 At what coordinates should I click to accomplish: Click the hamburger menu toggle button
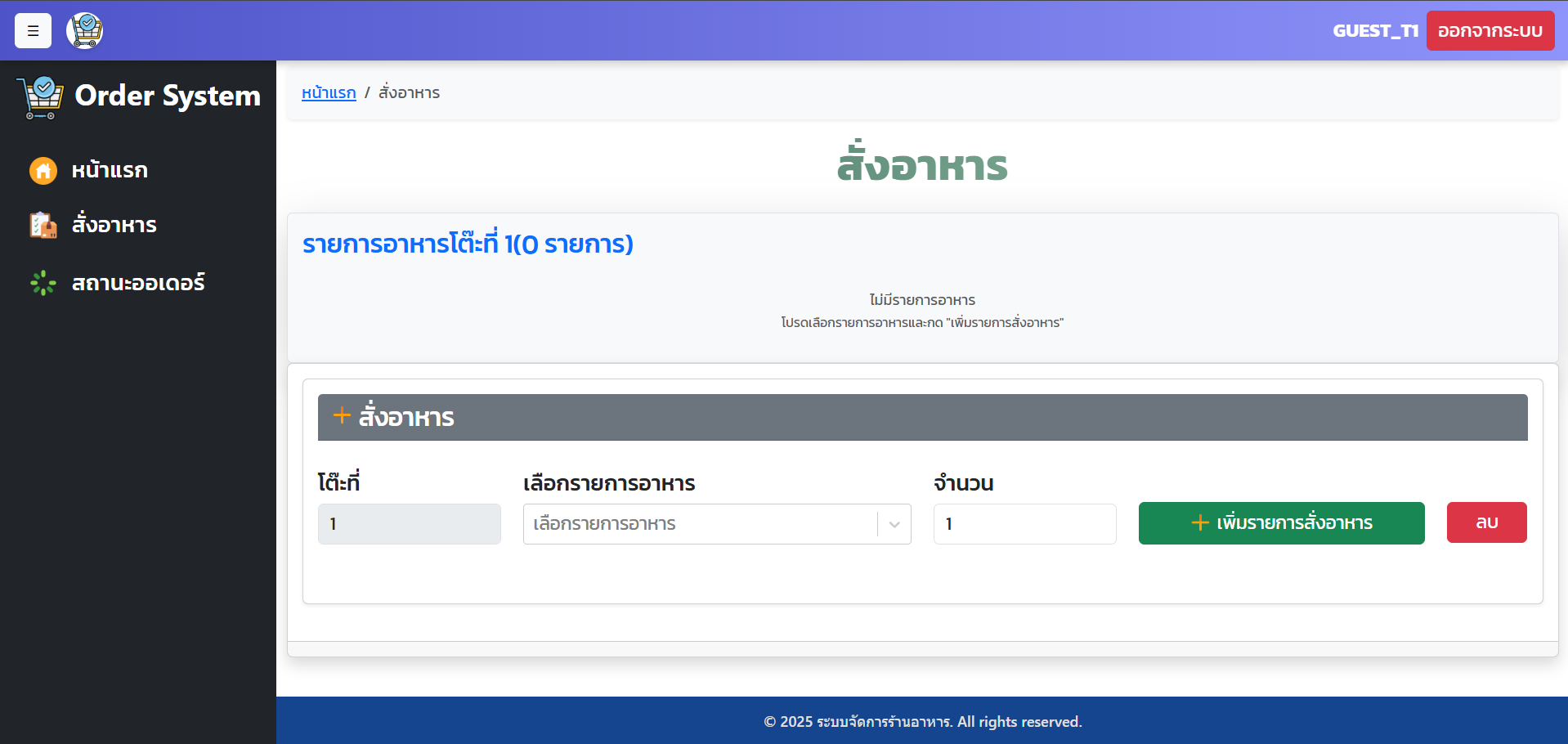click(x=33, y=31)
